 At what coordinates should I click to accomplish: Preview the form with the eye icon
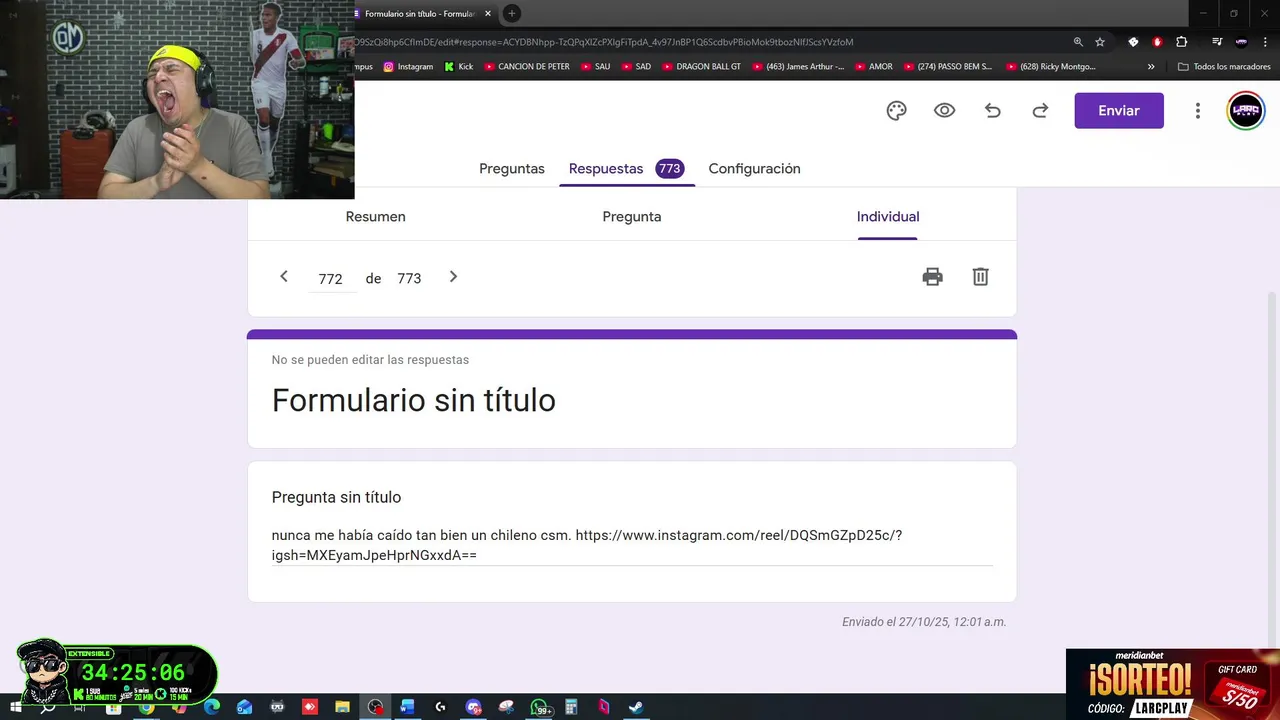point(944,111)
